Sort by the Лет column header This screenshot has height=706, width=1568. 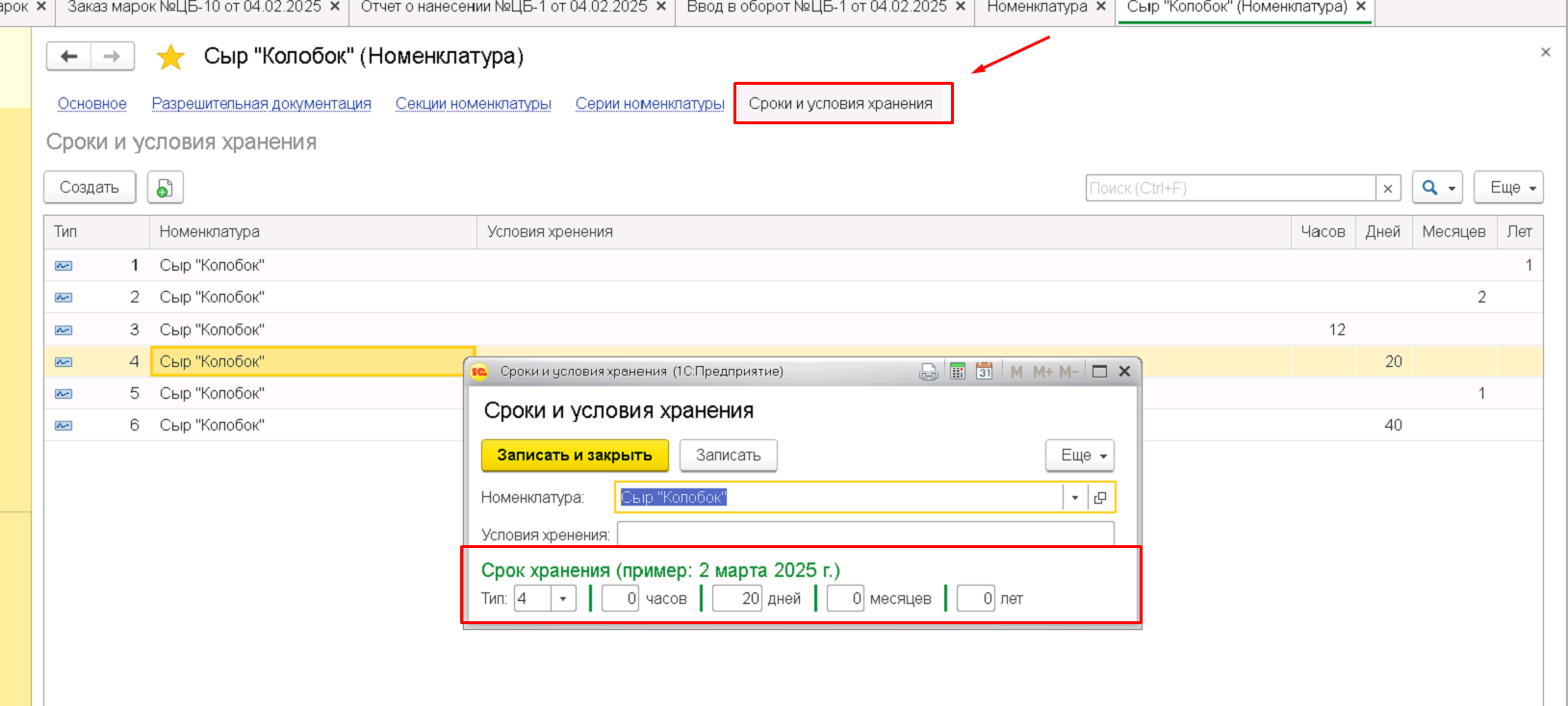(x=1520, y=232)
